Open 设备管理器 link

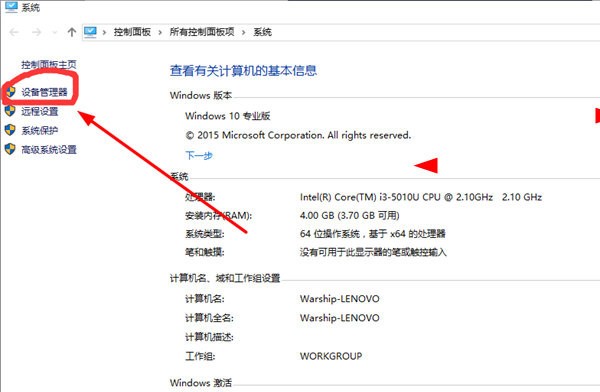[x=44, y=92]
